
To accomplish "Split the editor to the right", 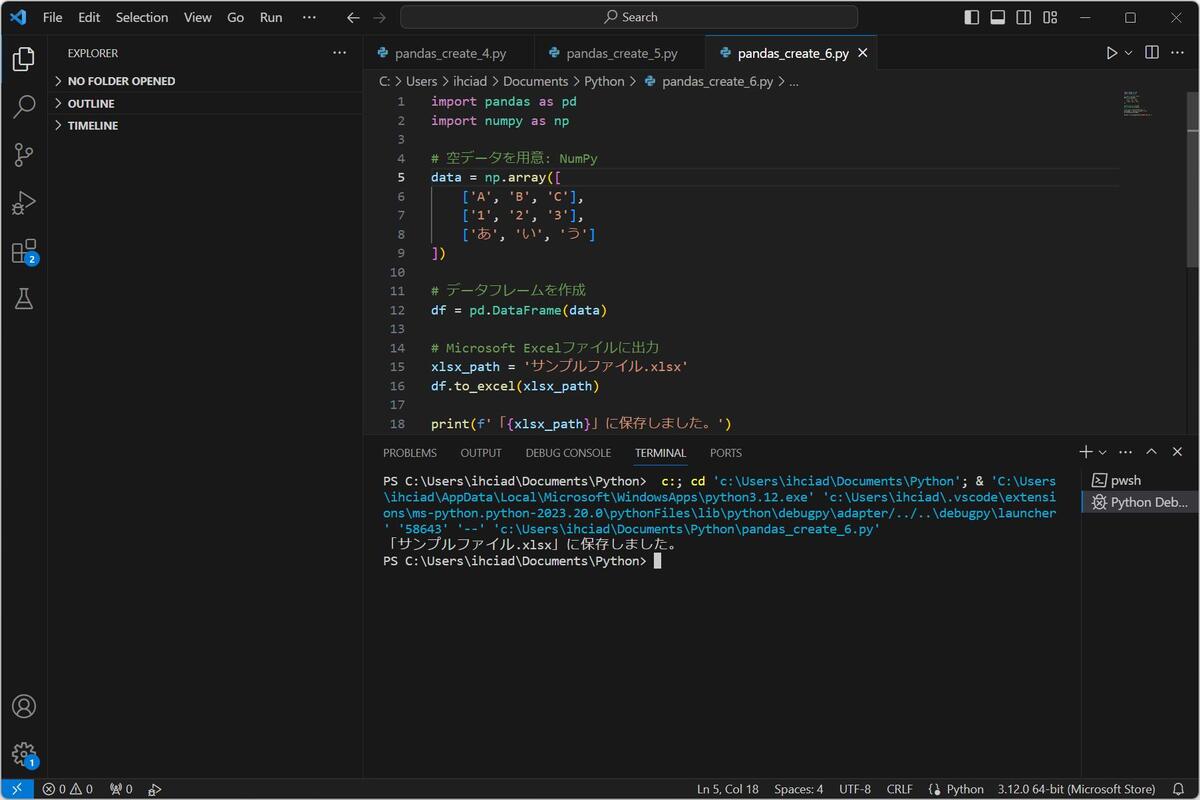I will pos(1152,53).
